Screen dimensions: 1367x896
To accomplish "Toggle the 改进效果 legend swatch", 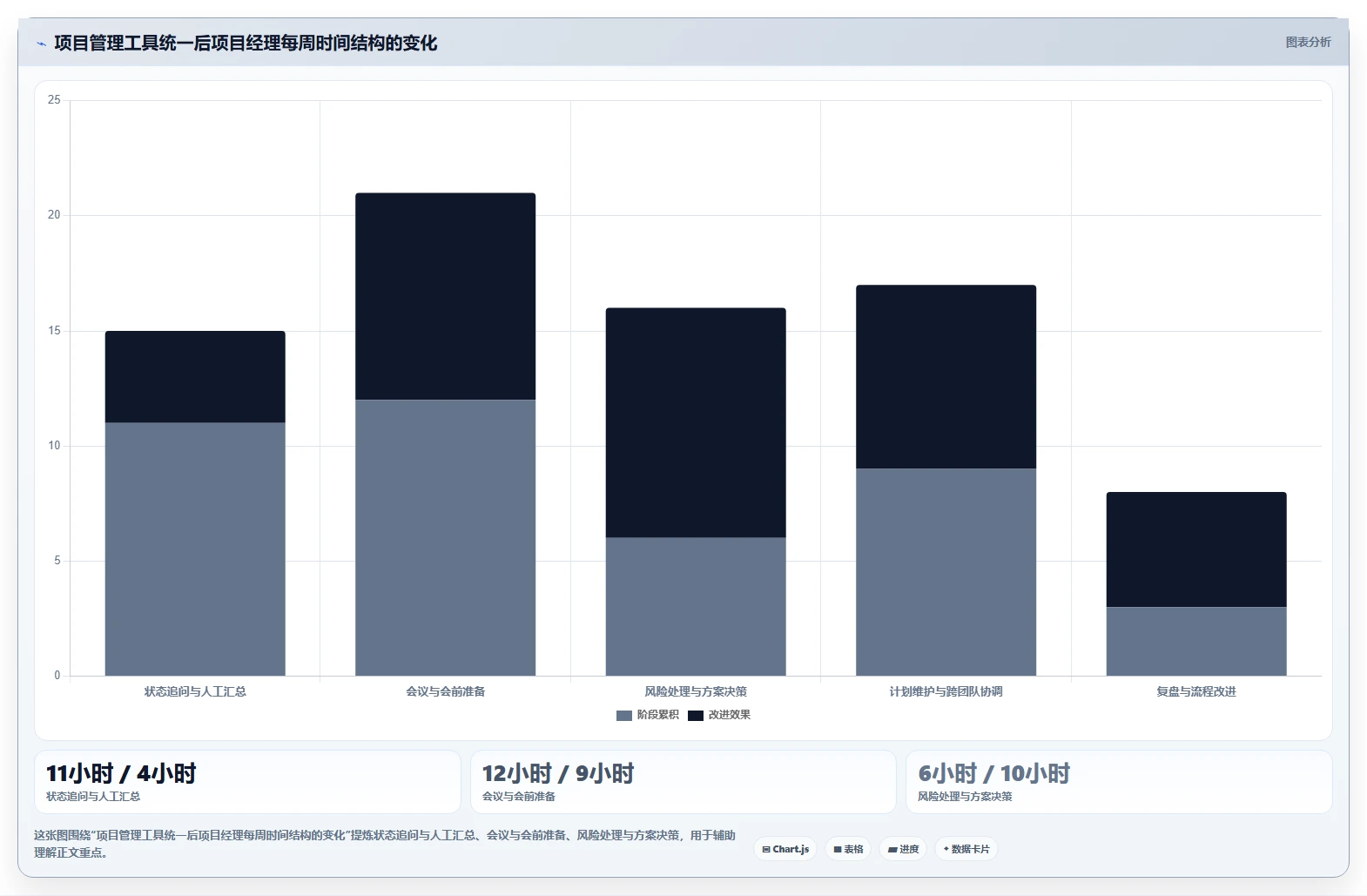I will (x=696, y=715).
